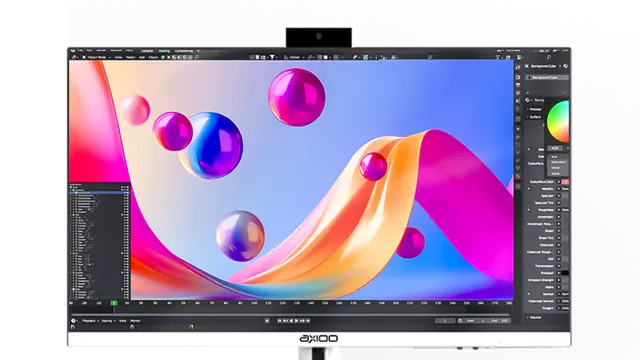Click the properties search magnifier icon
Screen dimensions: 640x360
(548, 58)
